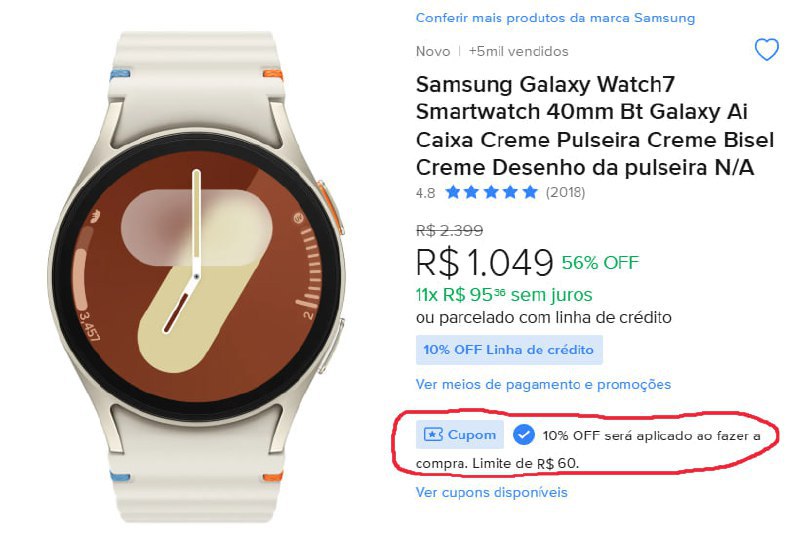The height and width of the screenshot is (538, 800).
Task: Click the R$ 1.049 current price
Action: 484,262
